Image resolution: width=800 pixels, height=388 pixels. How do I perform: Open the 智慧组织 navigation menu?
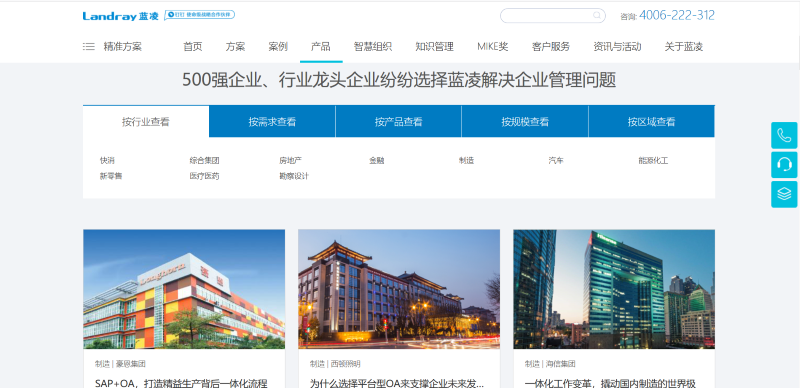tap(372, 46)
